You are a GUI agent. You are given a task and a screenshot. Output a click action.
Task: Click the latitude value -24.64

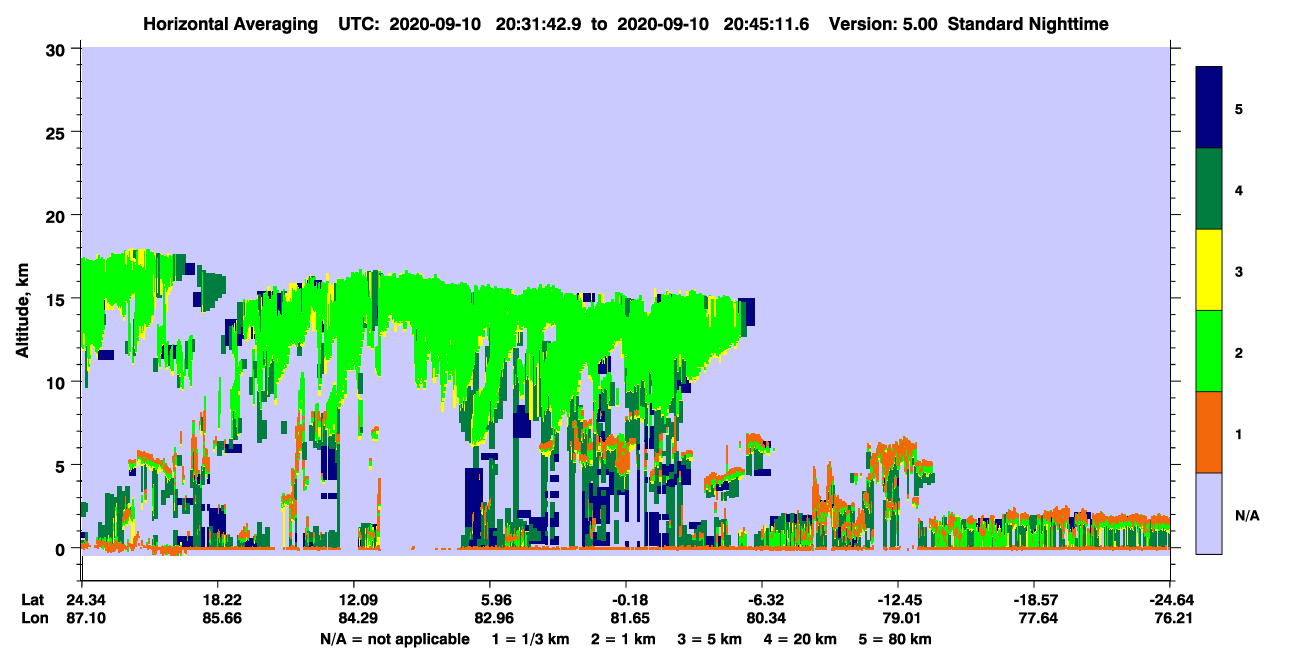[1170, 600]
